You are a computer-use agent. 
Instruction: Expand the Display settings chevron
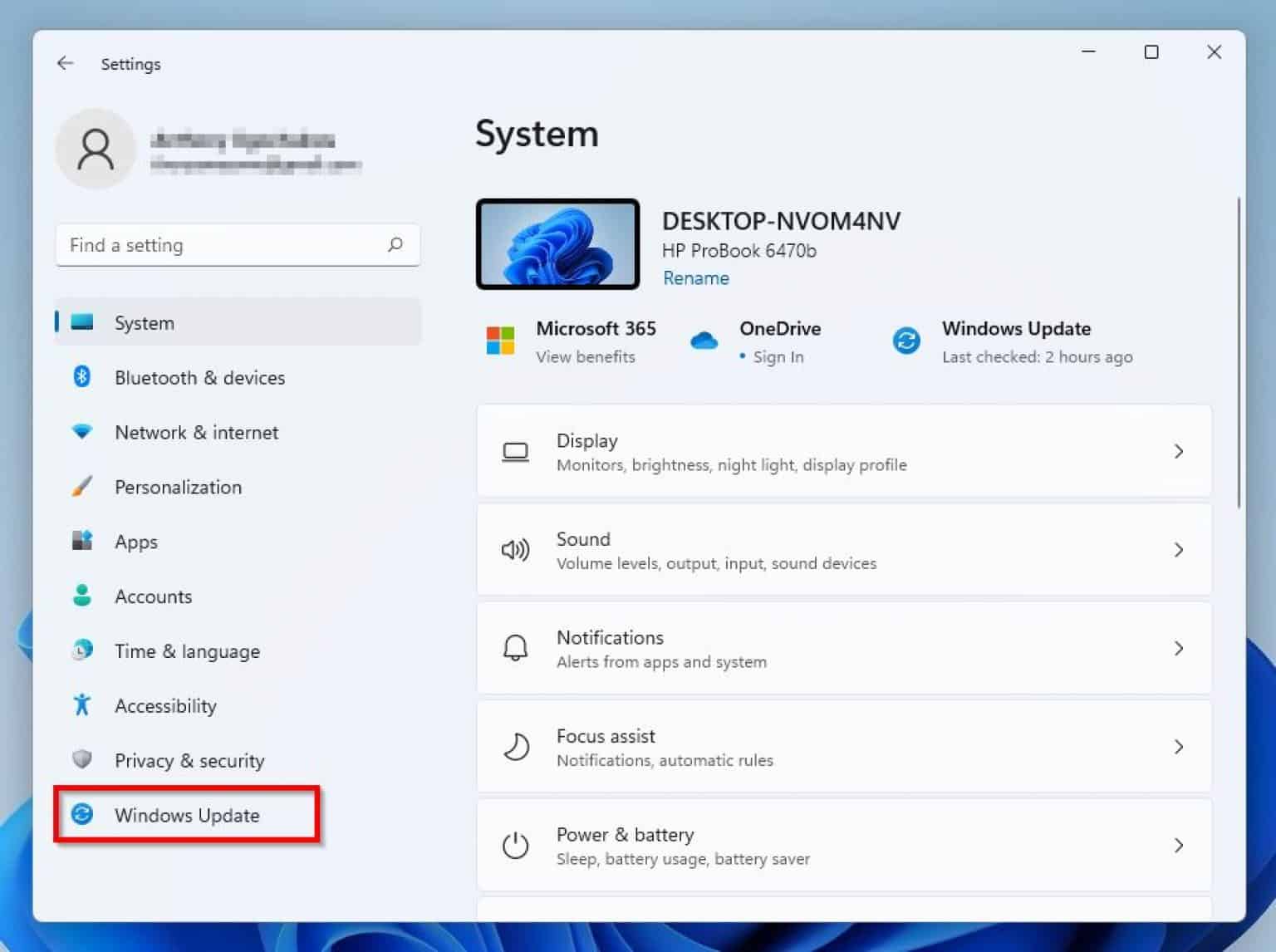pos(1179,451)
